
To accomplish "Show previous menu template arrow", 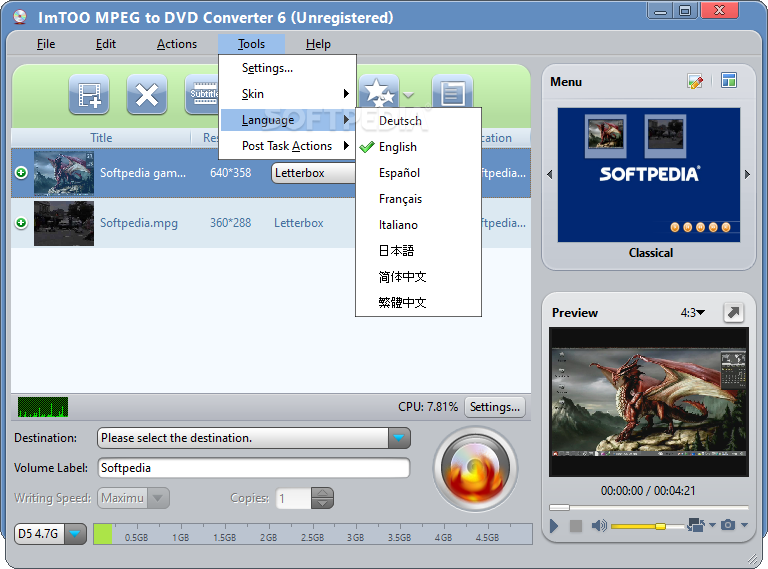I will [x=550, y=174].
